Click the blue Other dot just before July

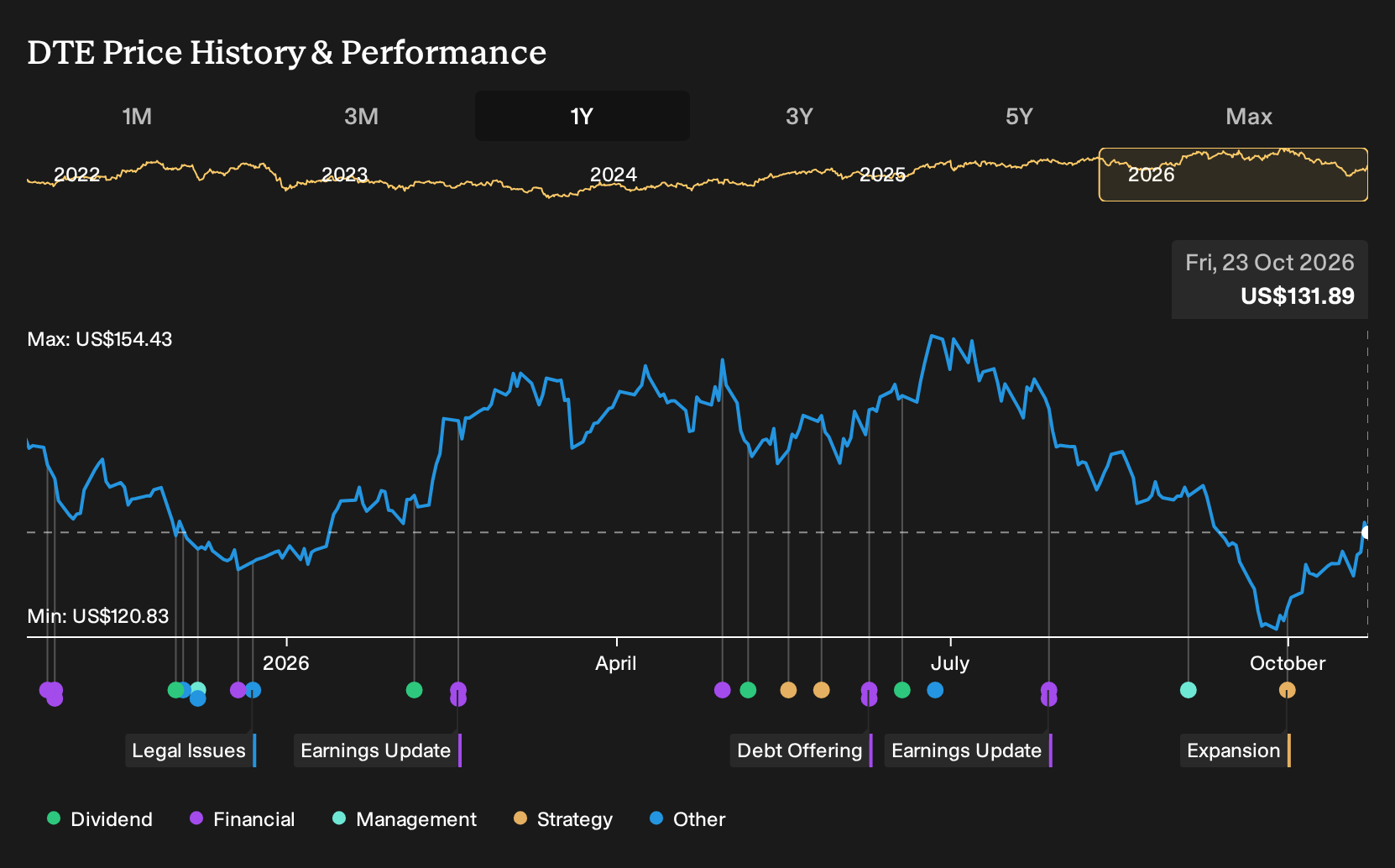pyautogui.click(x=935, y=690)
